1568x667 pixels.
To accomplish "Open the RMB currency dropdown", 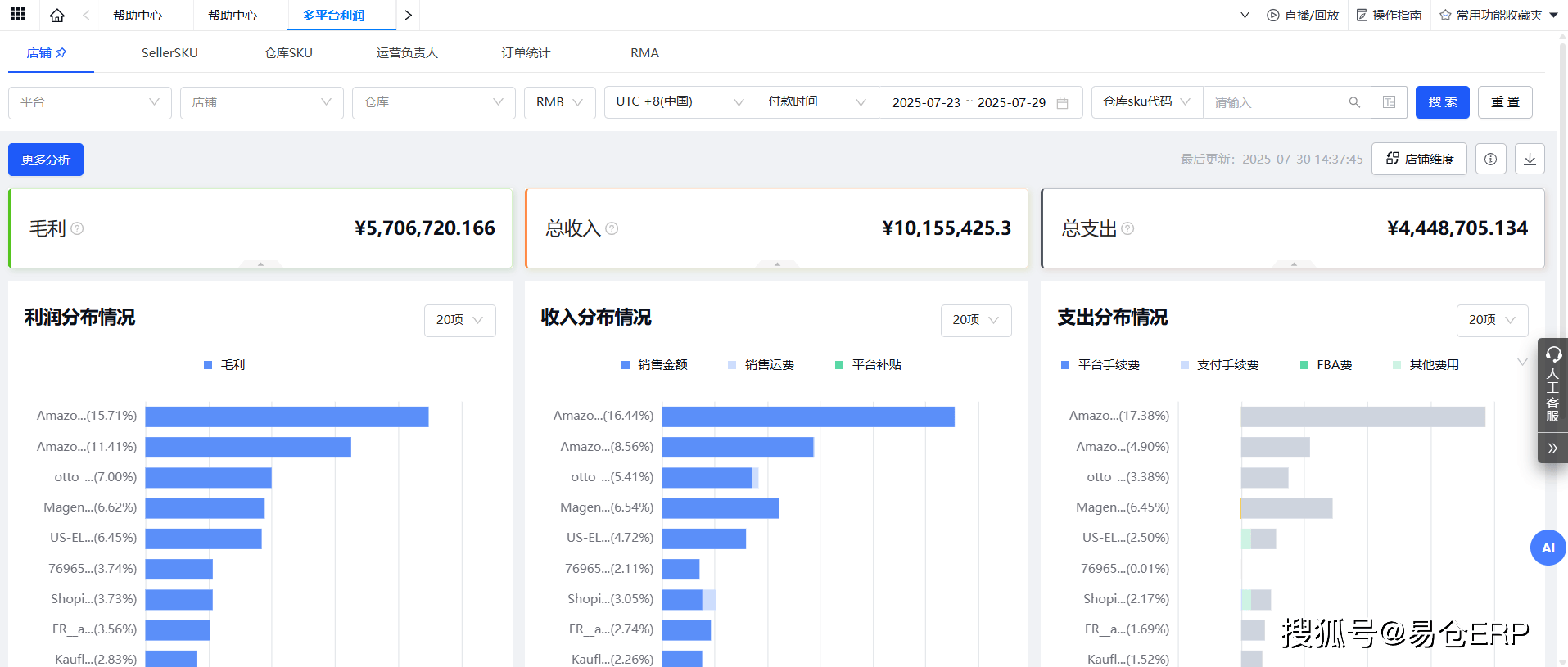I will (x=559, y=102).
